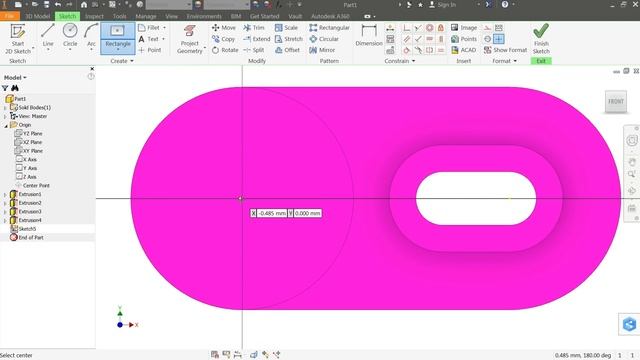Click the X coordinate input field
The height and width of the screenshot is (360, 640).
pos(272,213)
